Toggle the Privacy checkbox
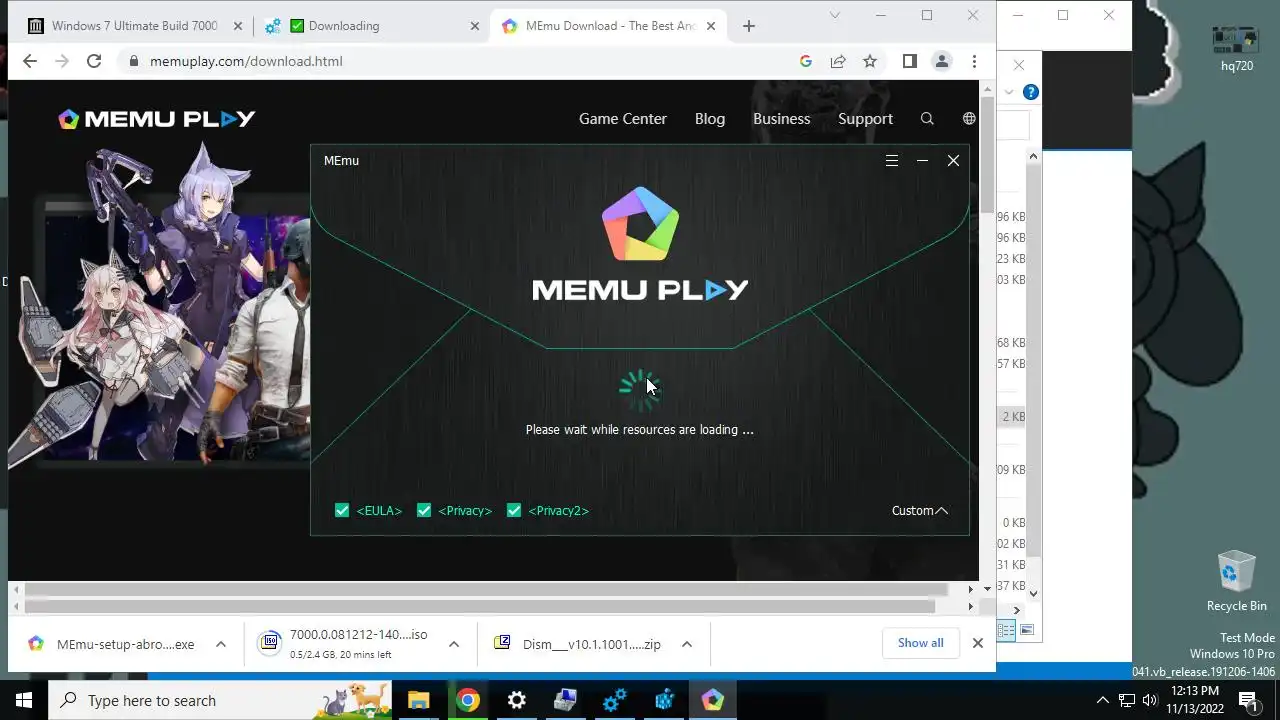Image resolution: width=1280 pixels, height=720 pixels. (x=424, y=510)
